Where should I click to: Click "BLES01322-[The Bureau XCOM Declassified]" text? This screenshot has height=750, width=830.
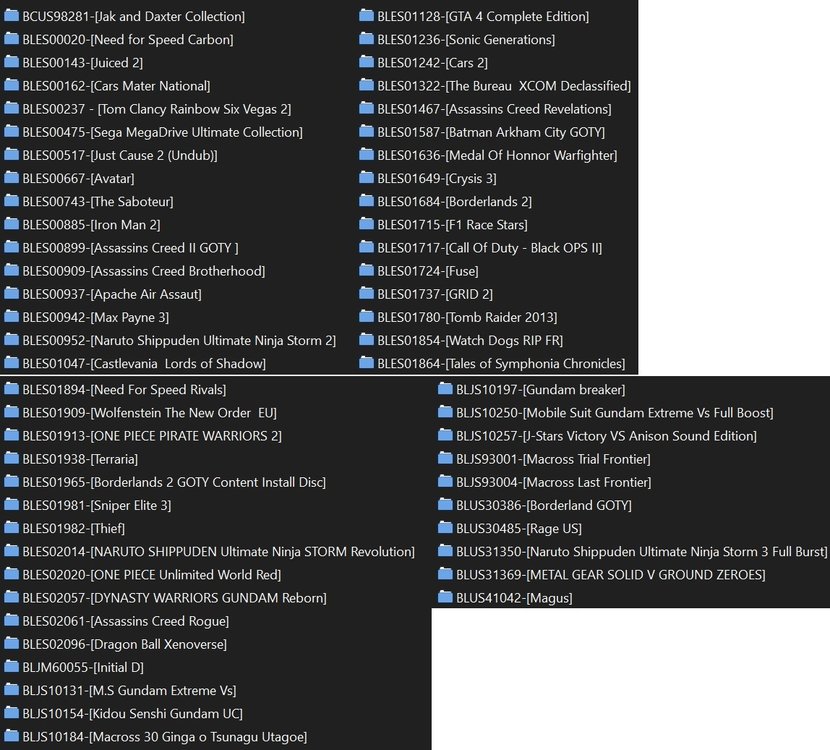pyautogui.click(x=504, y=86)
